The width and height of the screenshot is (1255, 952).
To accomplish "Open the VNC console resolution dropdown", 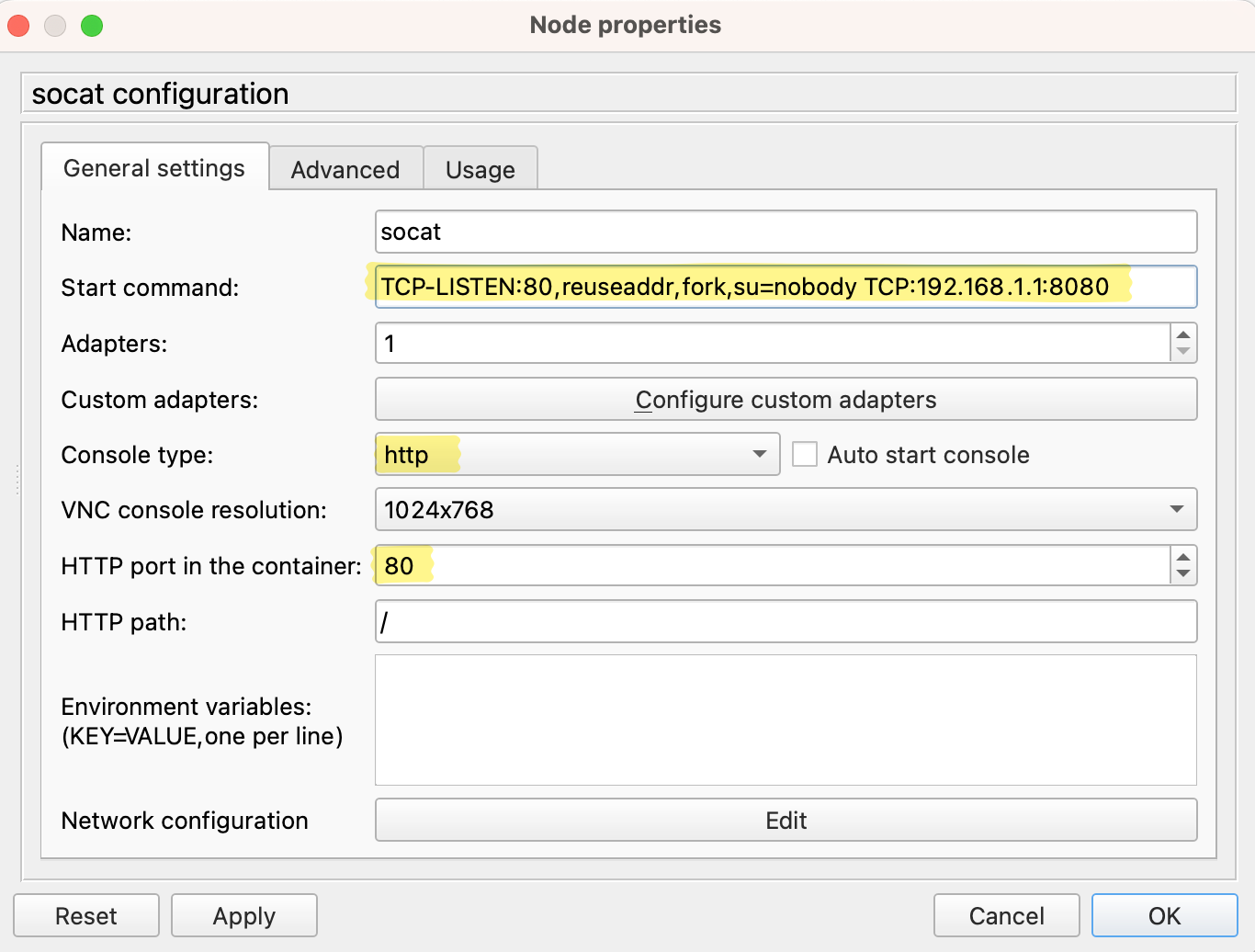I will pos(1177,510).
